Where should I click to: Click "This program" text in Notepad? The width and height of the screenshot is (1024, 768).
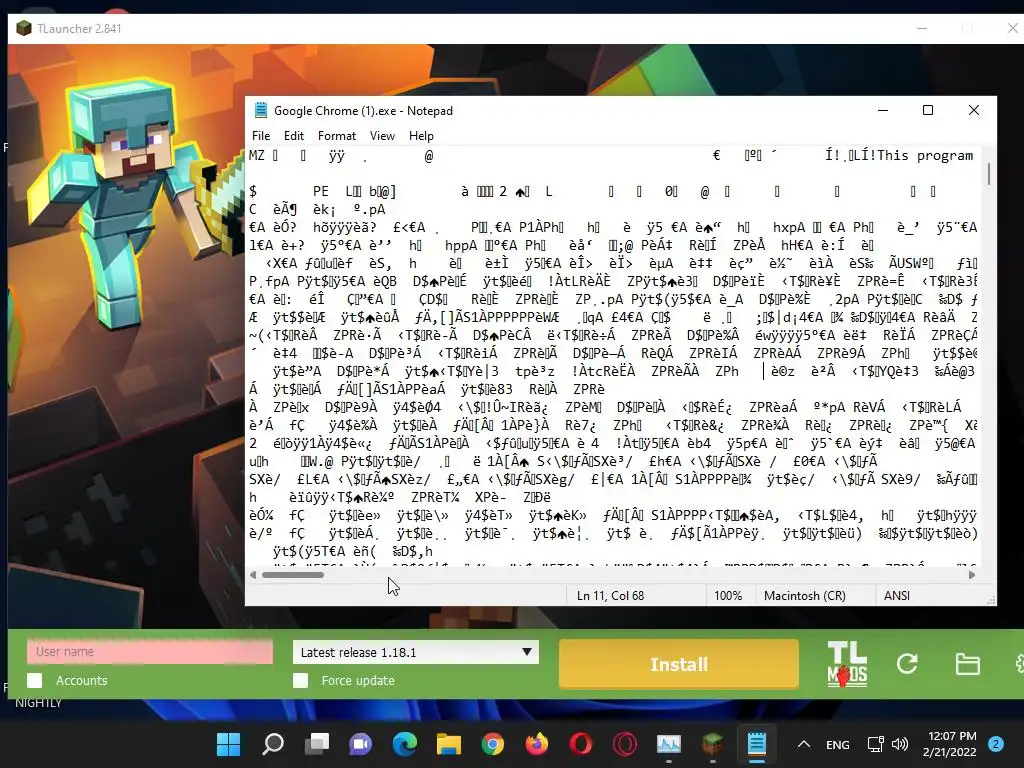(925, 155)
